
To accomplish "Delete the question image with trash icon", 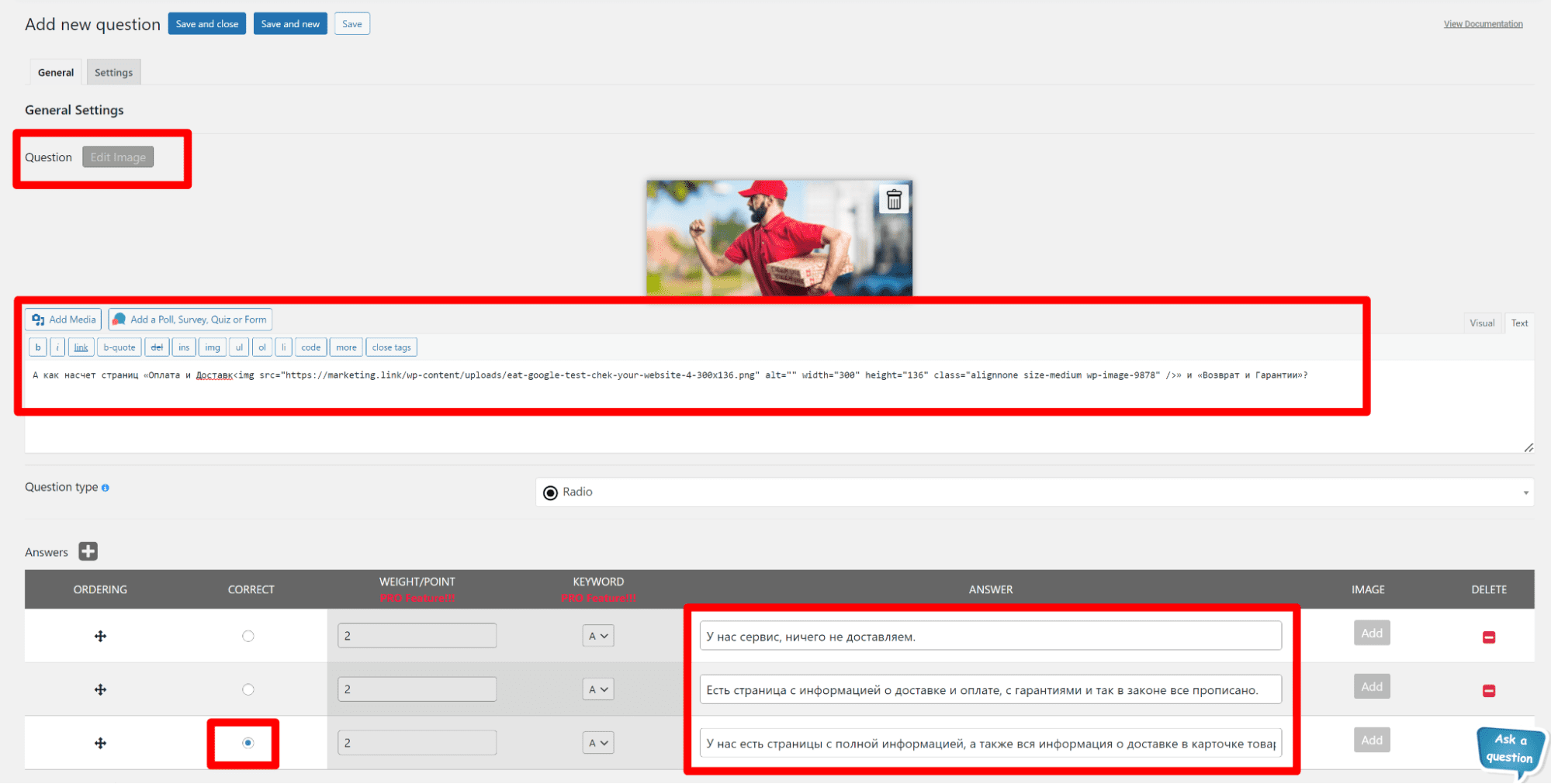I will (894, 200).
